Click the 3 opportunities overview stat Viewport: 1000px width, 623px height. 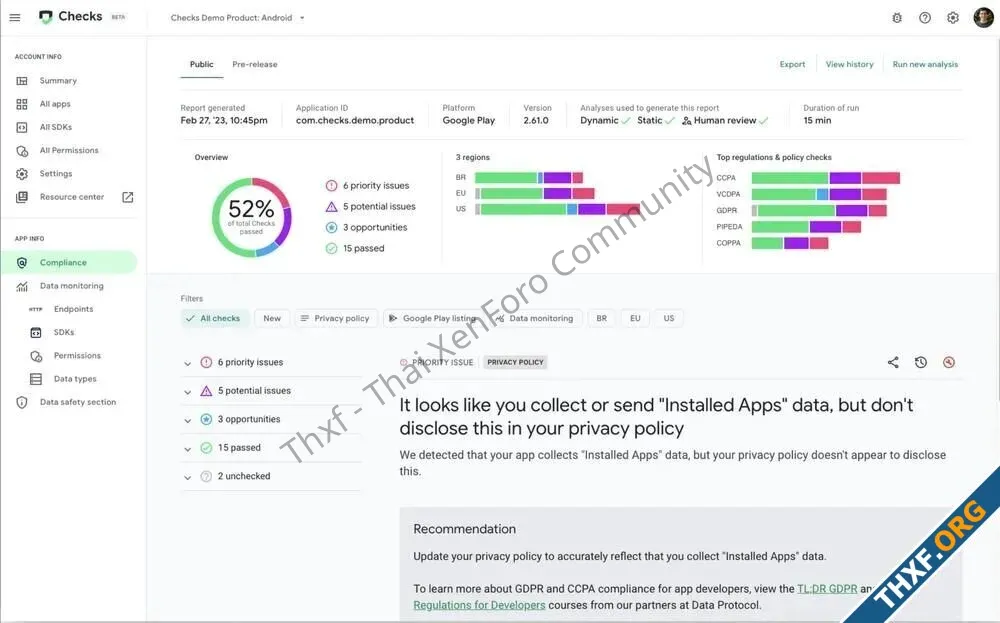pyautogui.click(x=366, y=228)
